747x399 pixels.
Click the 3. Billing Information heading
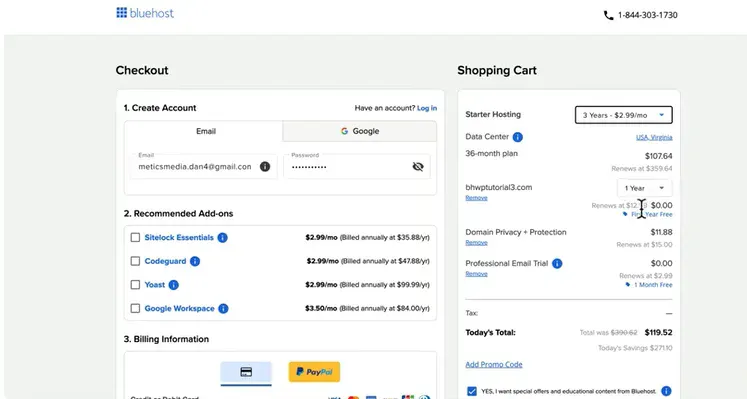tap(166, 339)
